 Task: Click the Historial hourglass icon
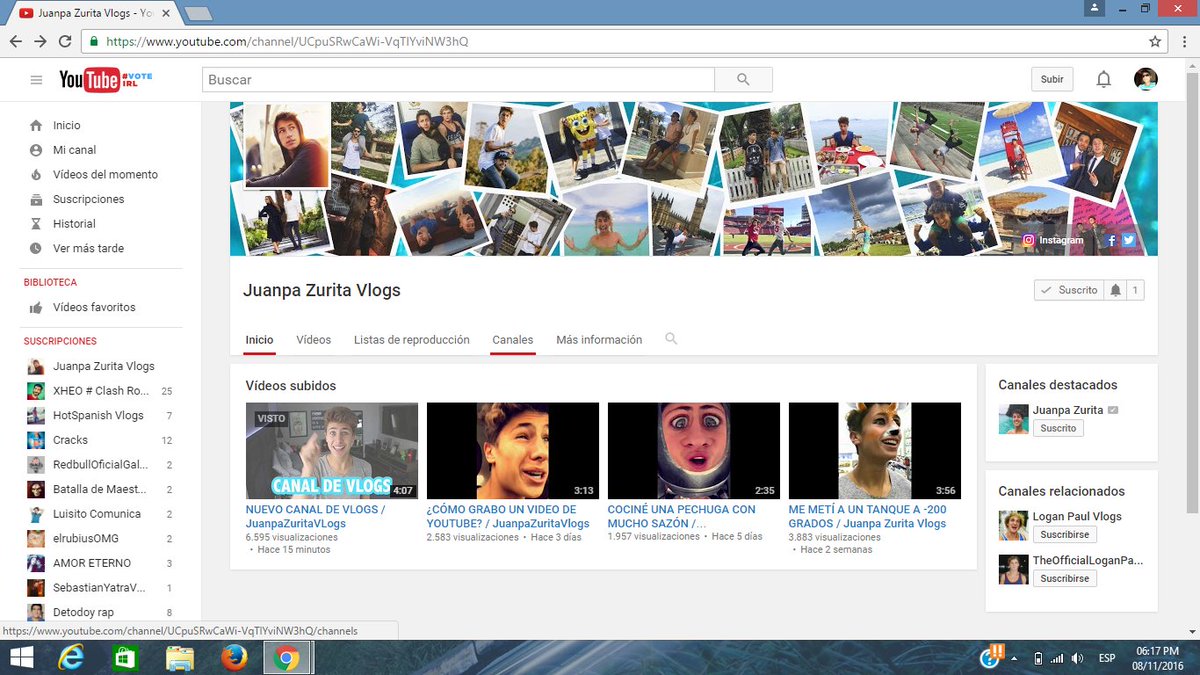tap(36, 224)
